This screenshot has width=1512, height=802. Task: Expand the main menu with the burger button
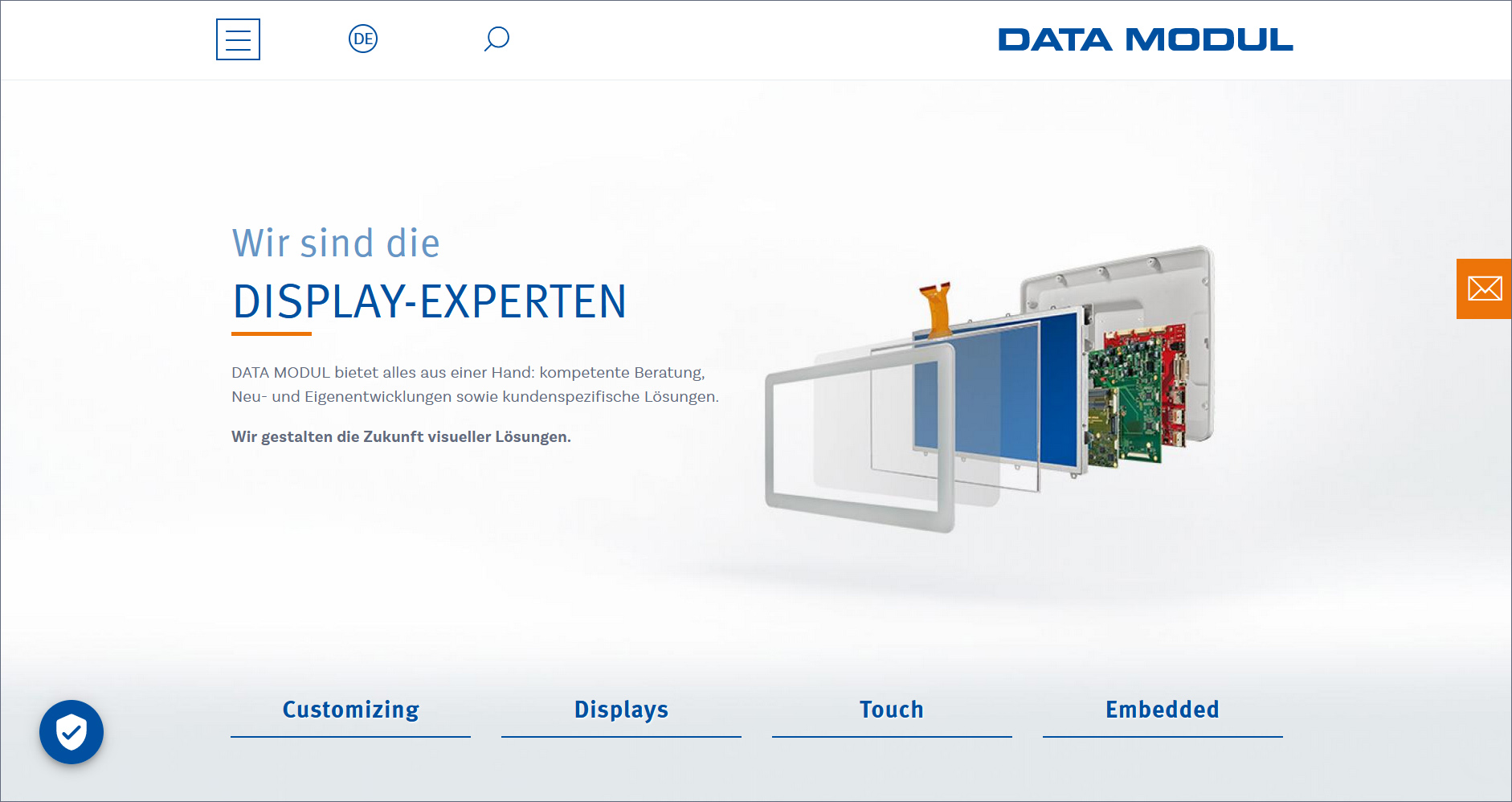pyautogui.click(x=238, y=39)
